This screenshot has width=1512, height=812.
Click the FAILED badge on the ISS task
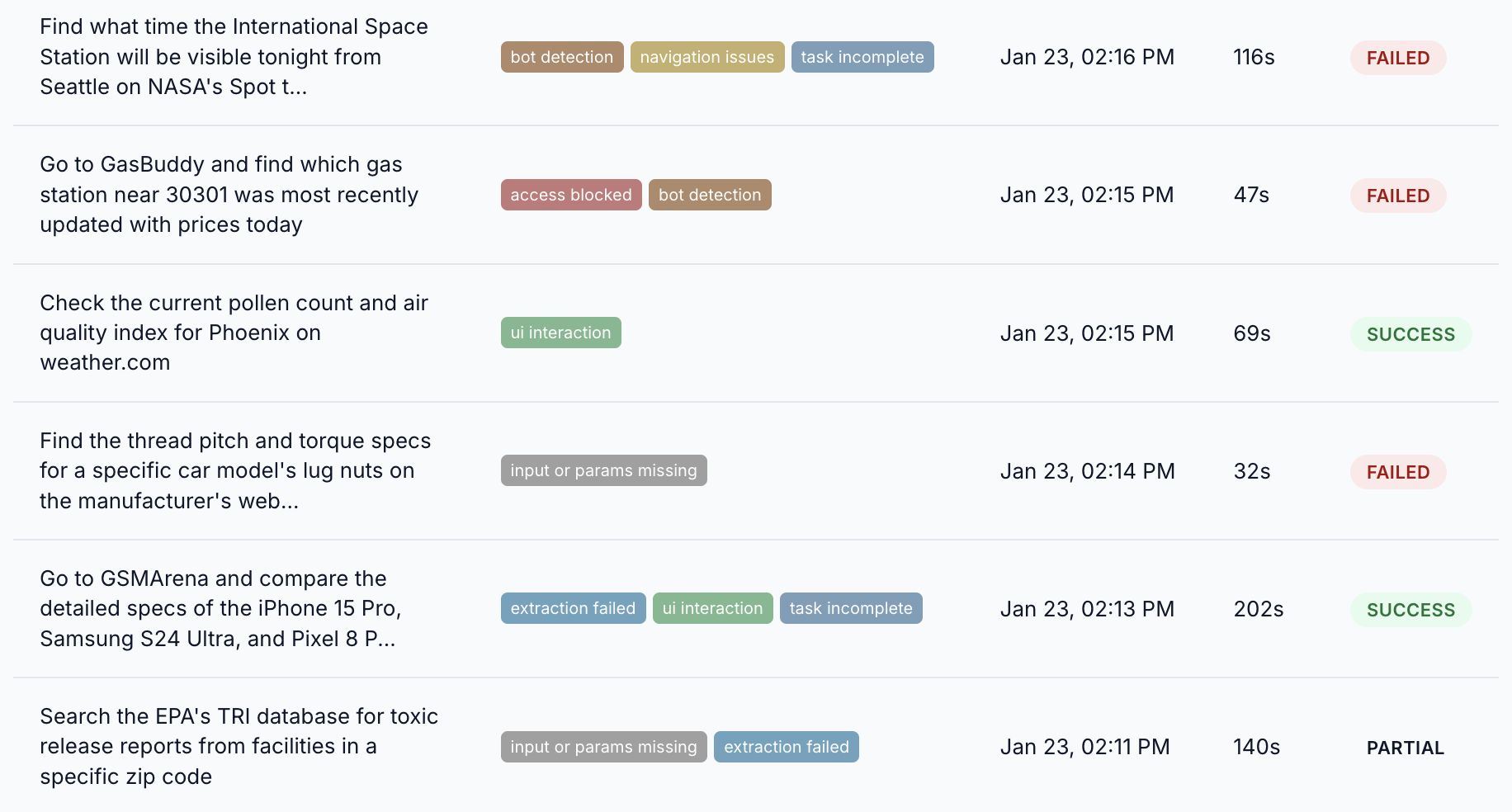pyautogui.click(x=1397, y=58)
